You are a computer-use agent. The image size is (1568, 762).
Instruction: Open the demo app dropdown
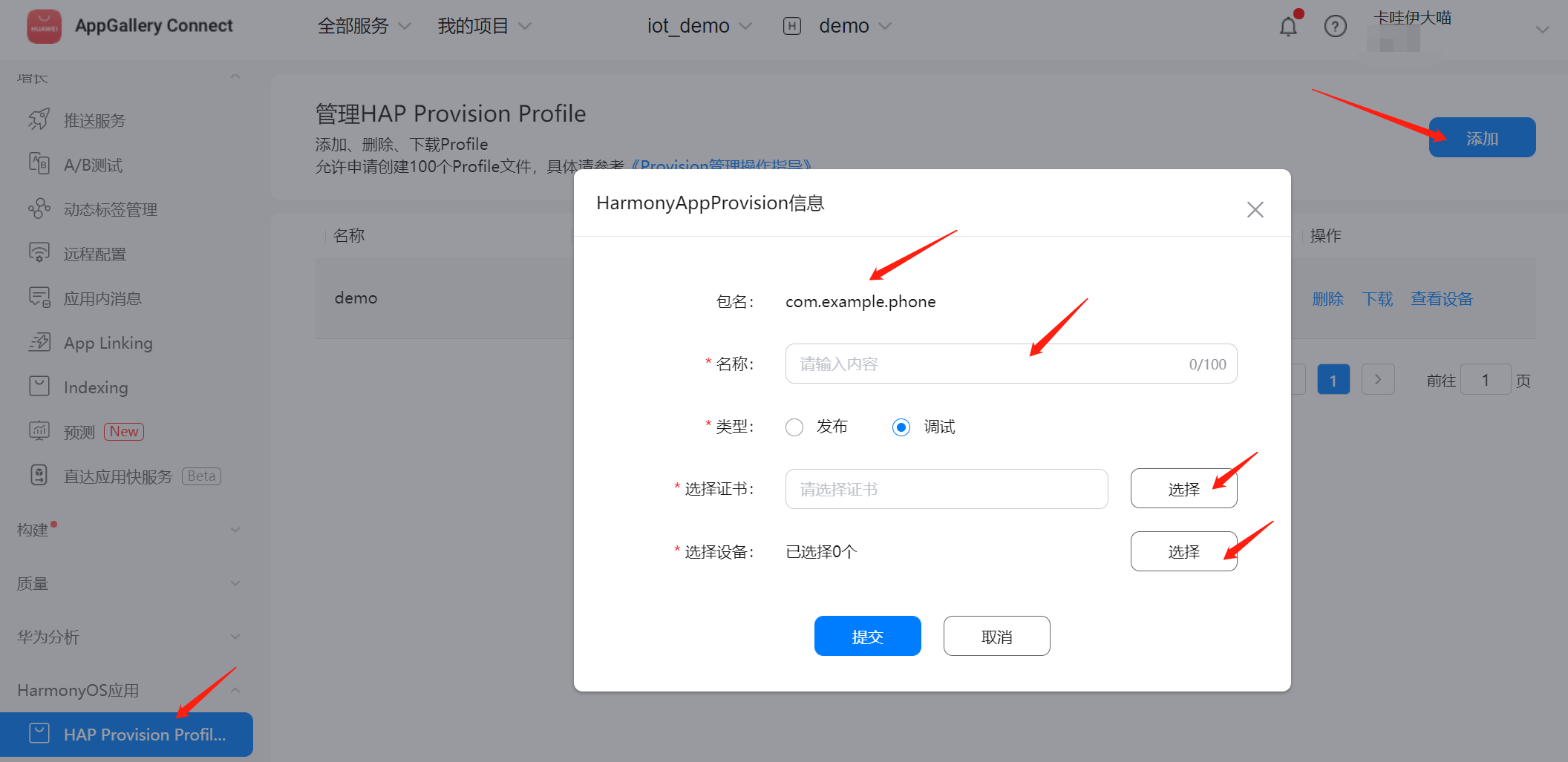855,27
